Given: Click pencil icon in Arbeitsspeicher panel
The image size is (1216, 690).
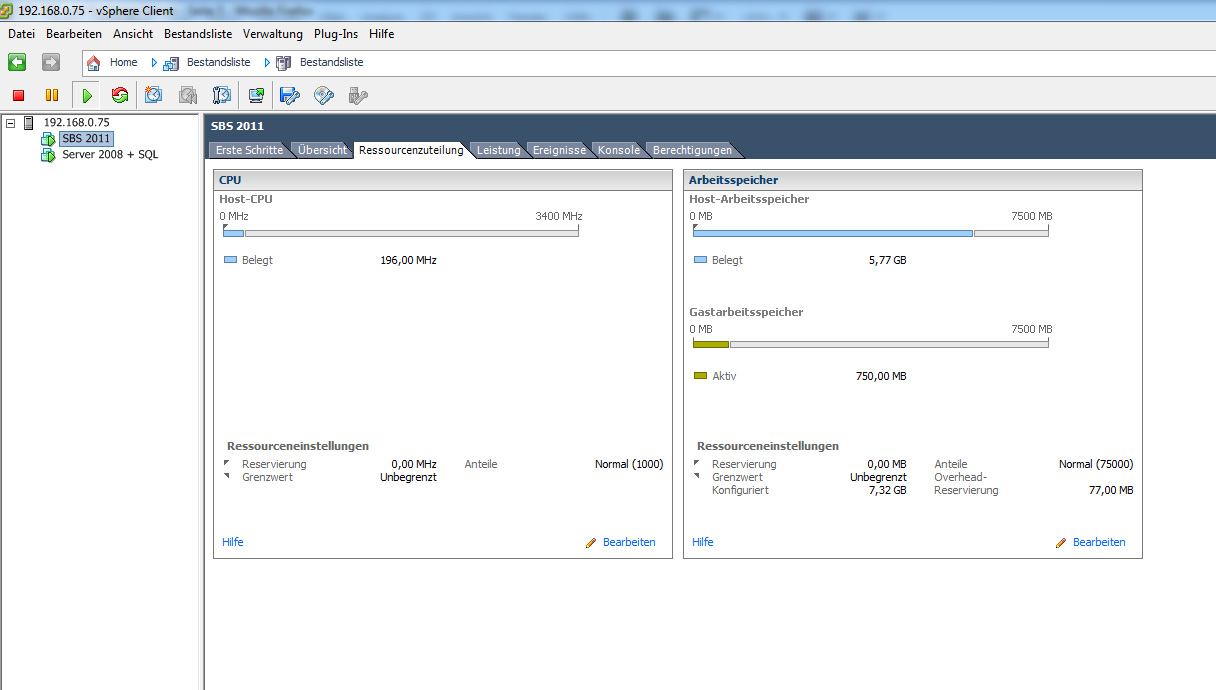Looking at the screenshot, I should [x=1061, y=543].
